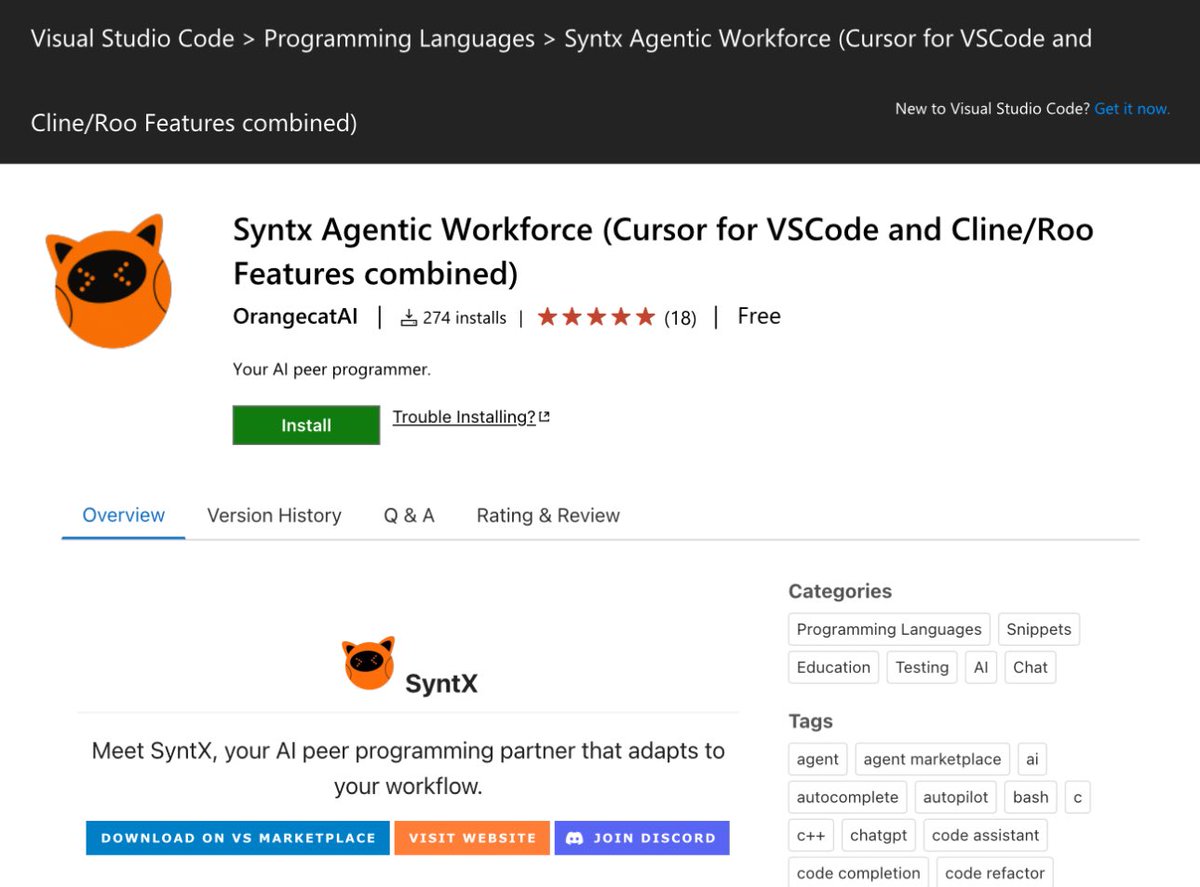Select the AI category chip
1200x887 pixels.
pos(981,667)
